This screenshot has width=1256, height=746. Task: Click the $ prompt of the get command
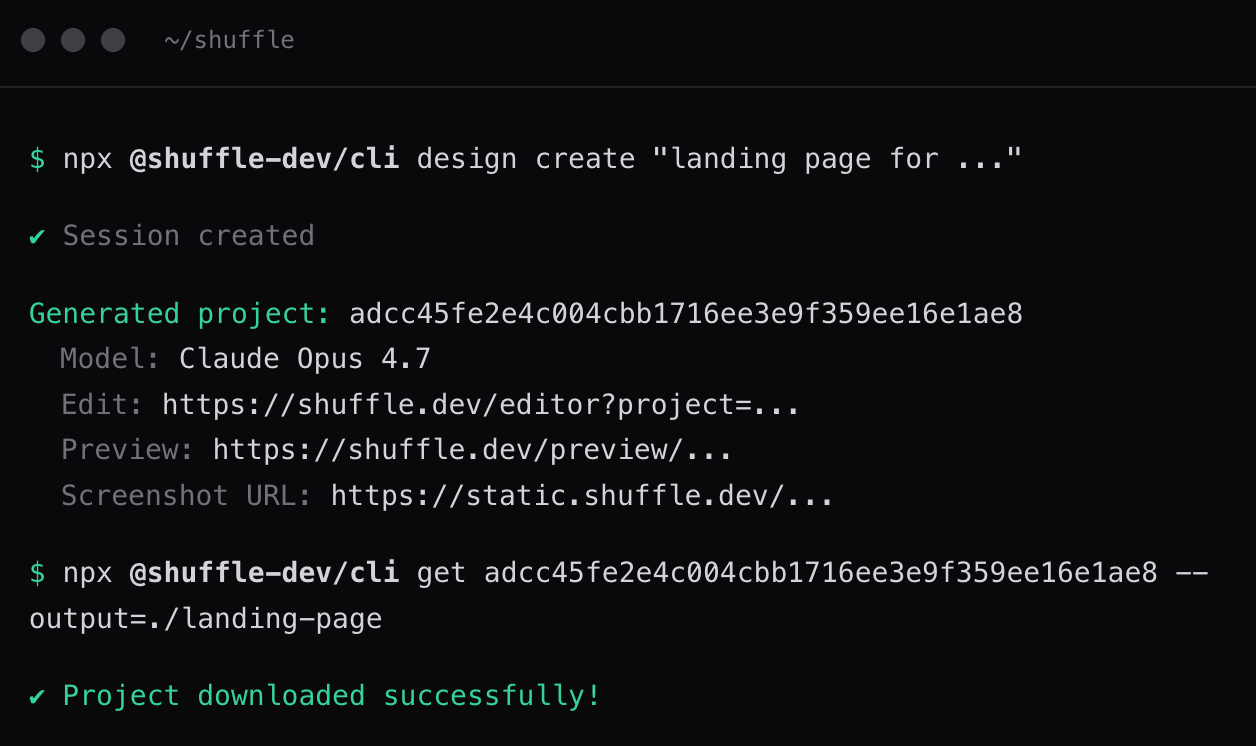point(37,573)
